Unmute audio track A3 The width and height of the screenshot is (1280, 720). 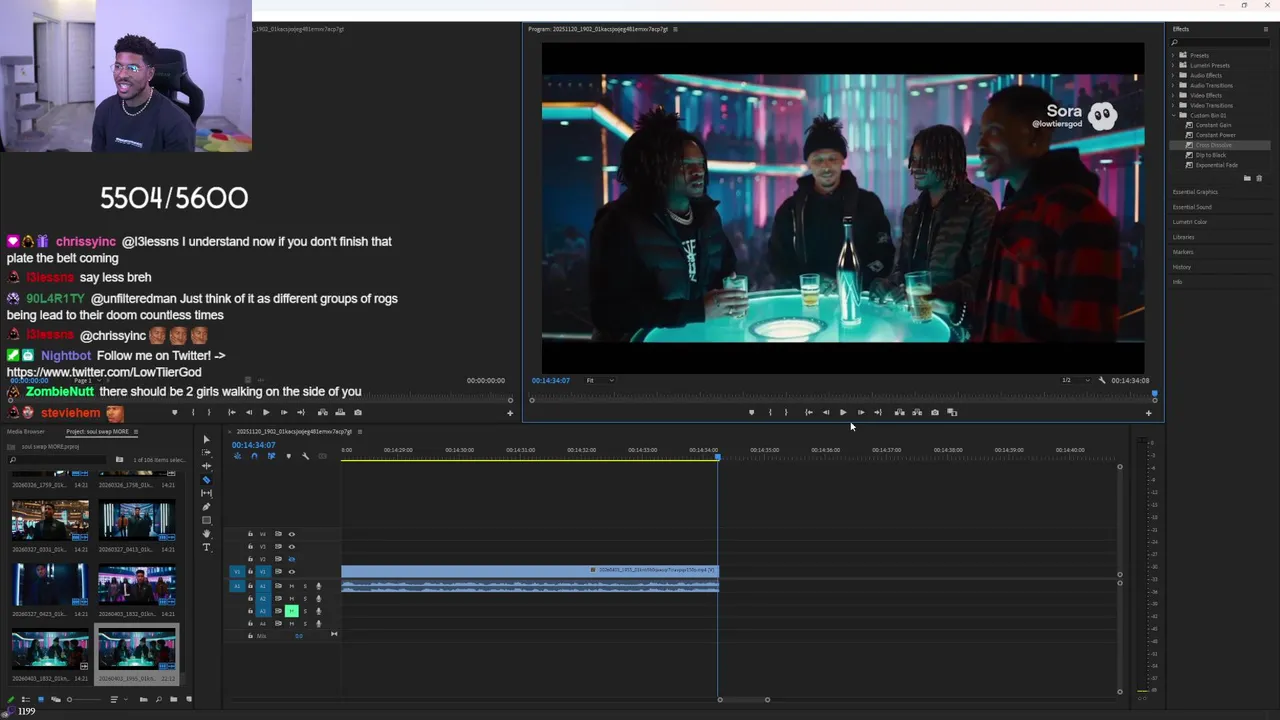point(292,611)
